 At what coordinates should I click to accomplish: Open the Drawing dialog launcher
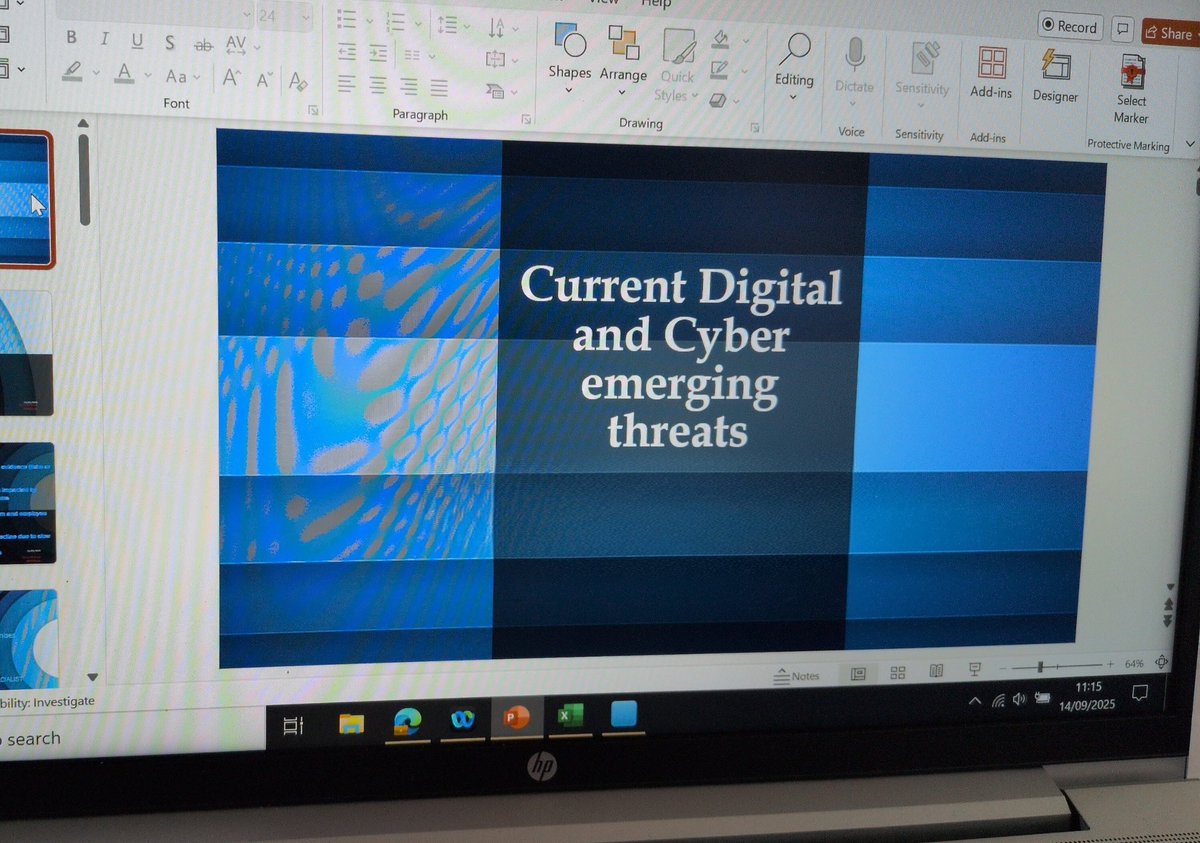(755, 128)
